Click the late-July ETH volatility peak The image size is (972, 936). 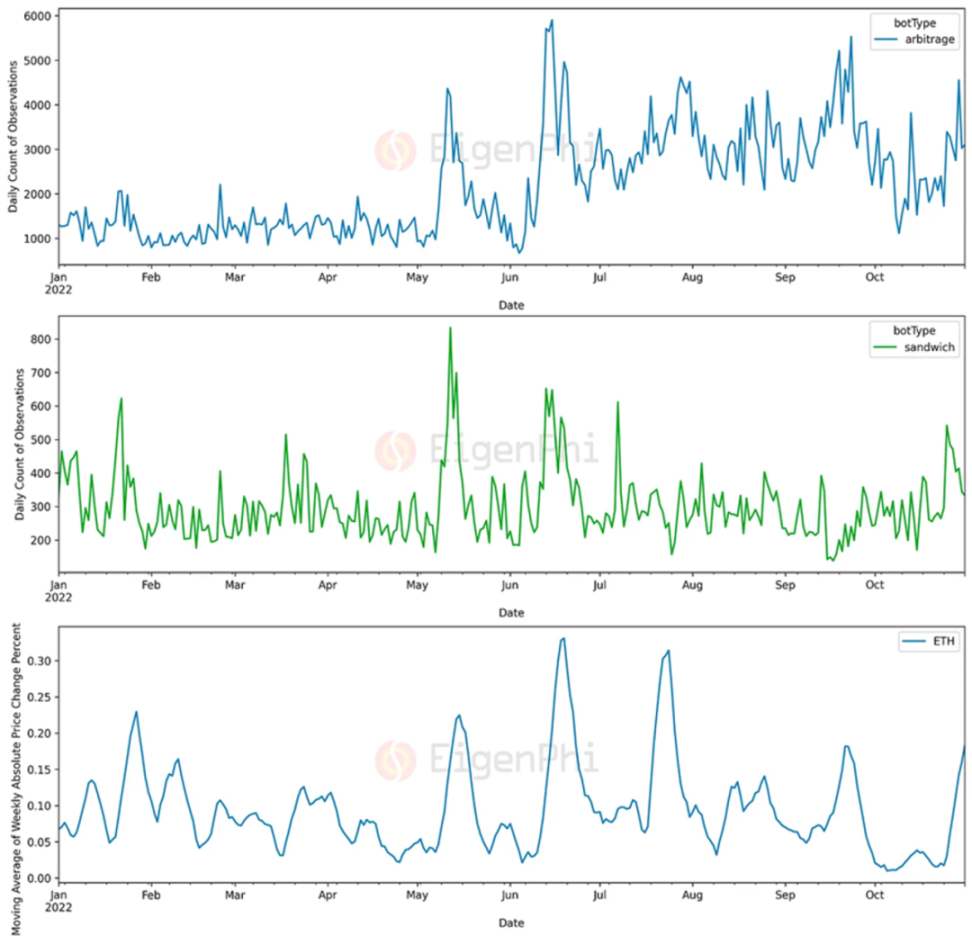pyautogui.click(x=668, y=651)
